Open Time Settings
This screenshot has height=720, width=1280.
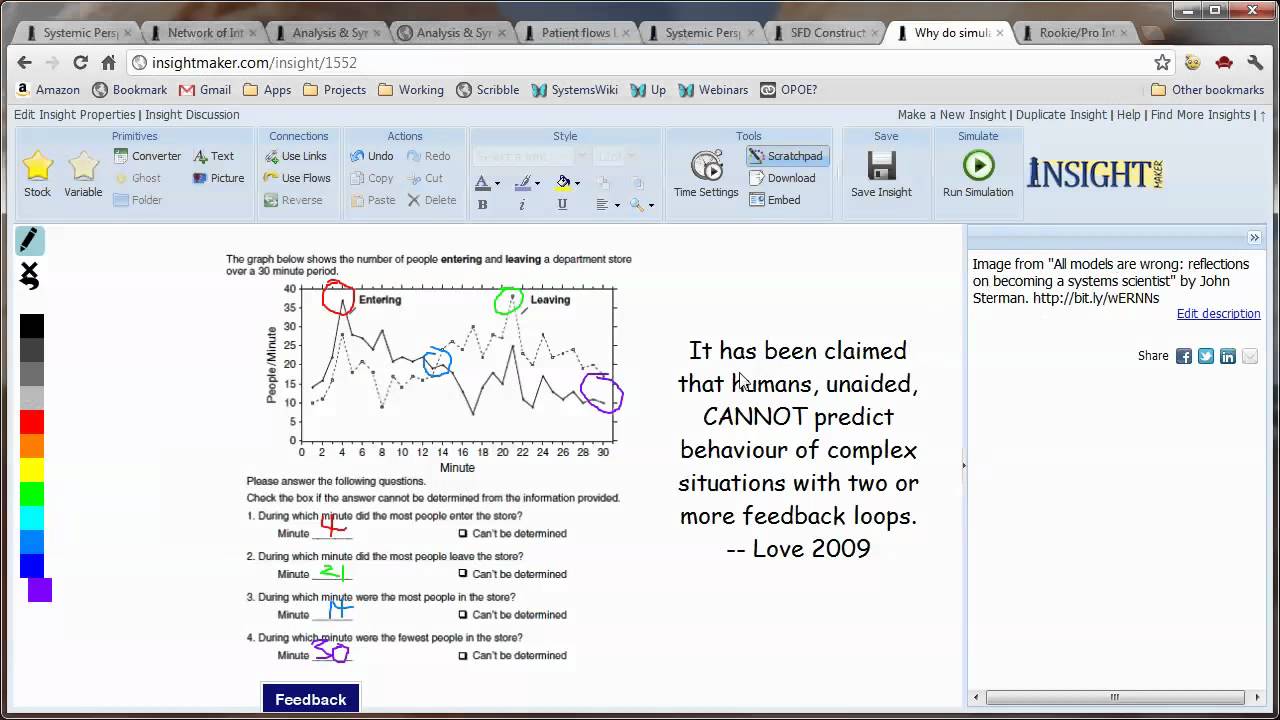pyautogui.click(x=705, y=174)
